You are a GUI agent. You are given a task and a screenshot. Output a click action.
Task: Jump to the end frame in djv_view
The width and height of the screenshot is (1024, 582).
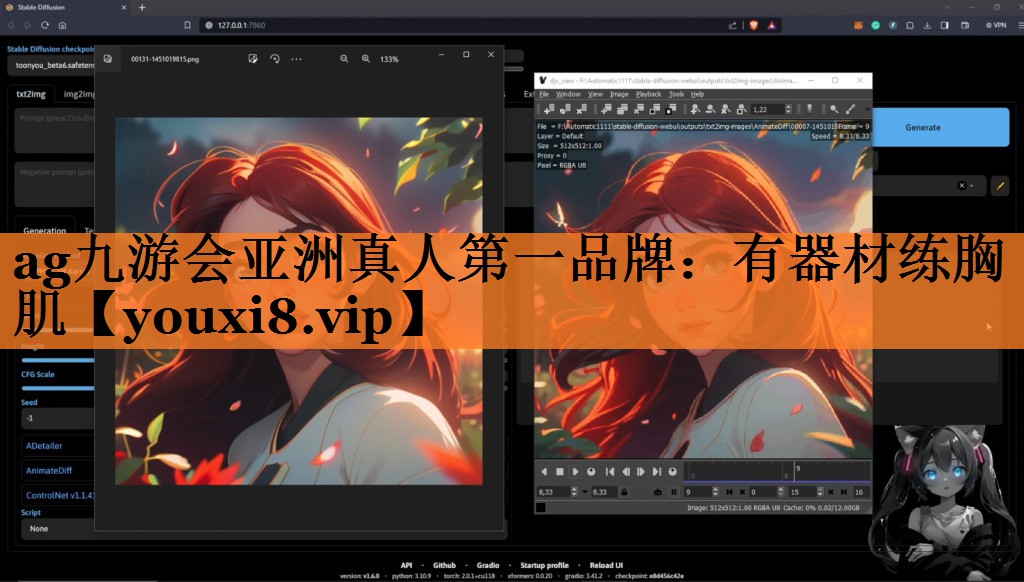coord(657,472)
